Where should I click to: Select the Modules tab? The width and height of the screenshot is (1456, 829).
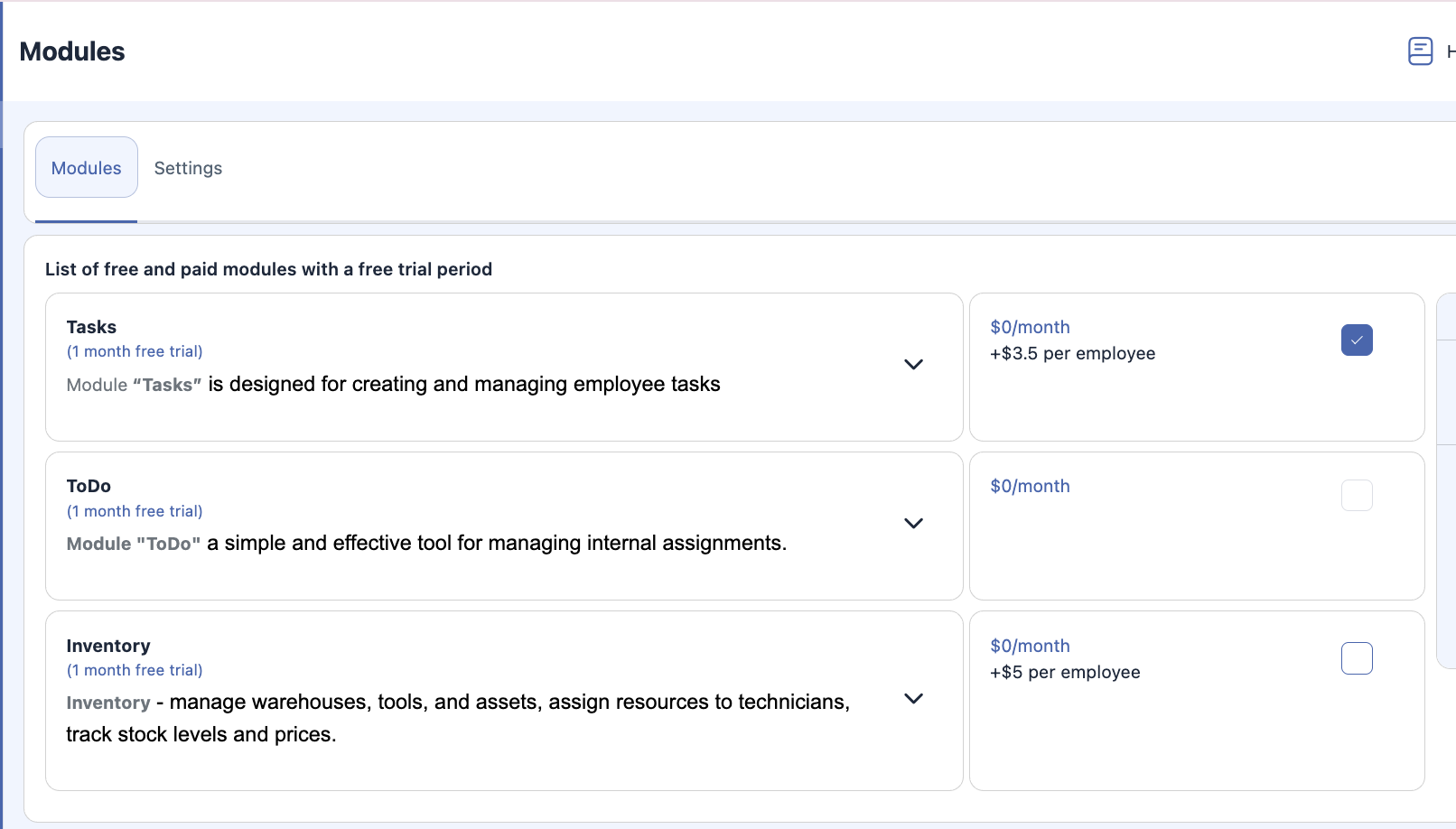(87, 168)
